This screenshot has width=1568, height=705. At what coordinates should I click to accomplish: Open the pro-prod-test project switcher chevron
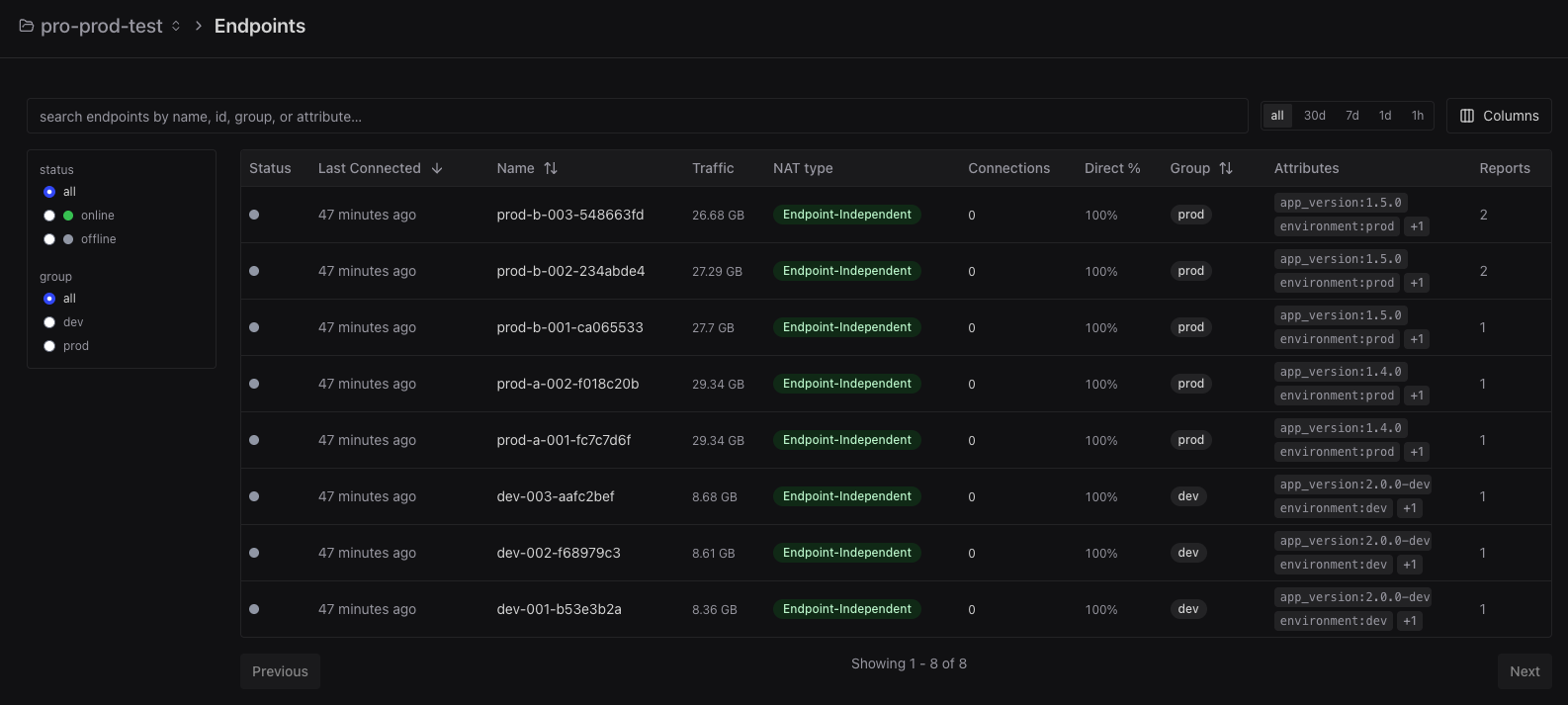tap(176, 26)
